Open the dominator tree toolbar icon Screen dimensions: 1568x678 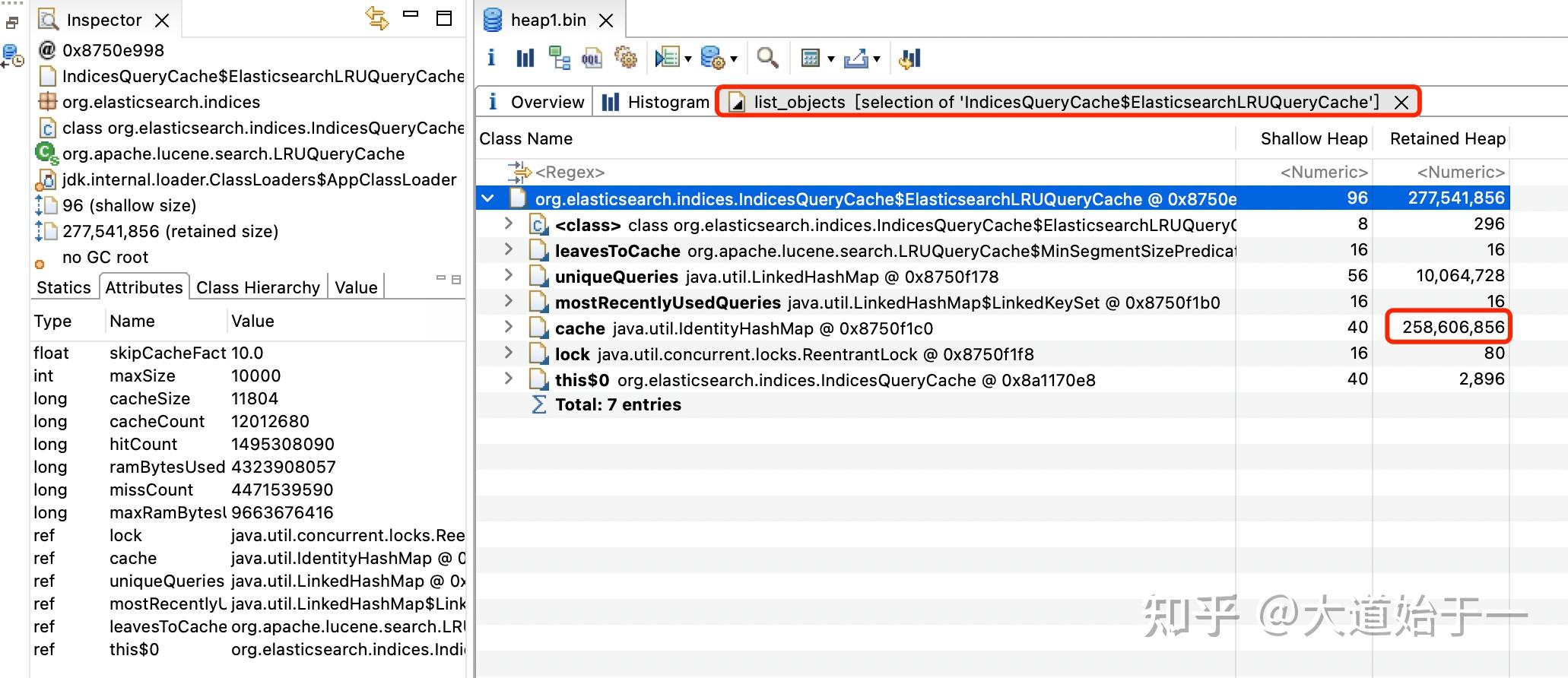pos(560,58)
